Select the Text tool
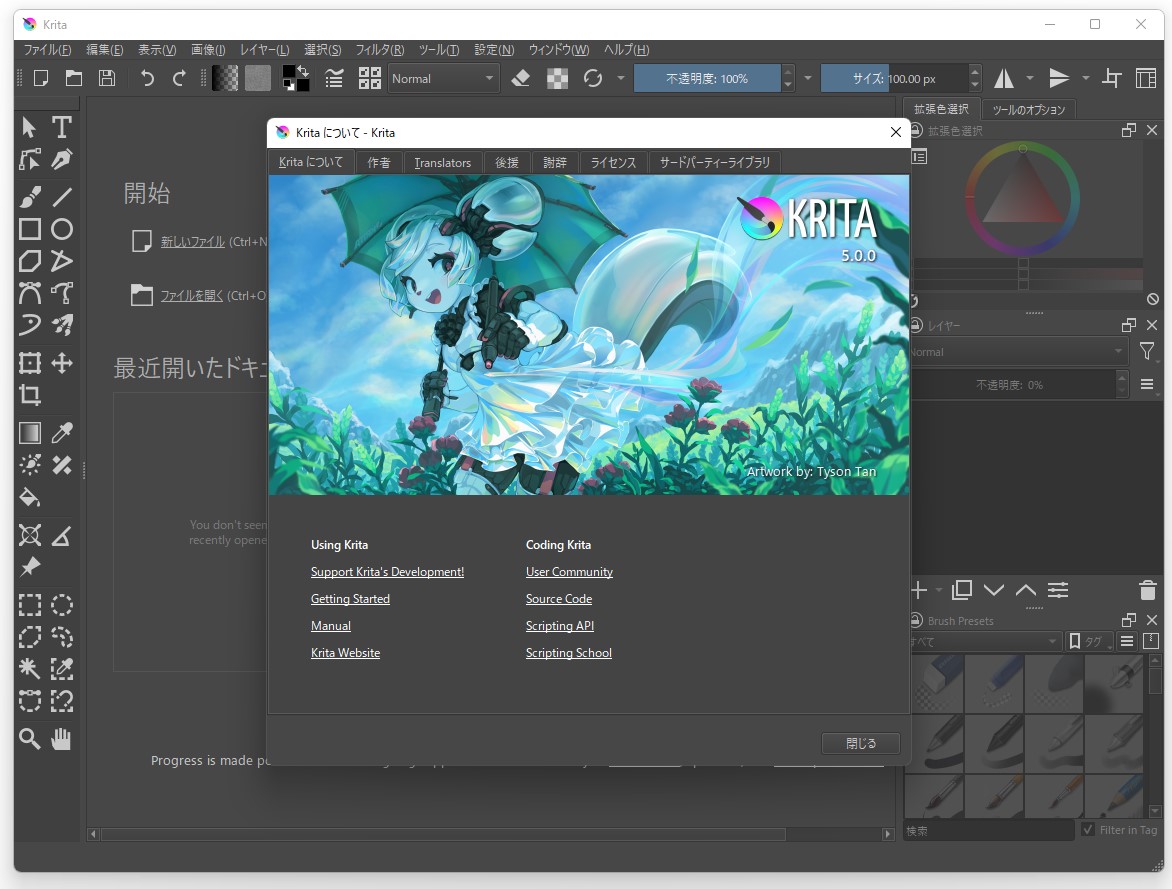Screen dimensions: 1172x889 point(61,128)
